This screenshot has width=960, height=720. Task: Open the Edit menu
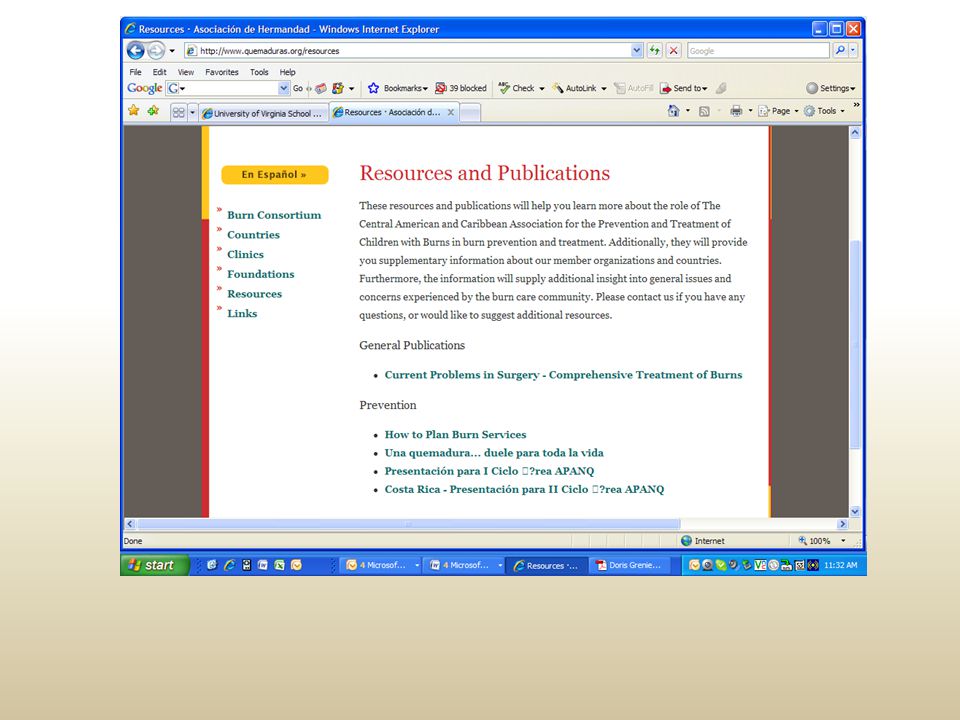click(x=159, y=72)
